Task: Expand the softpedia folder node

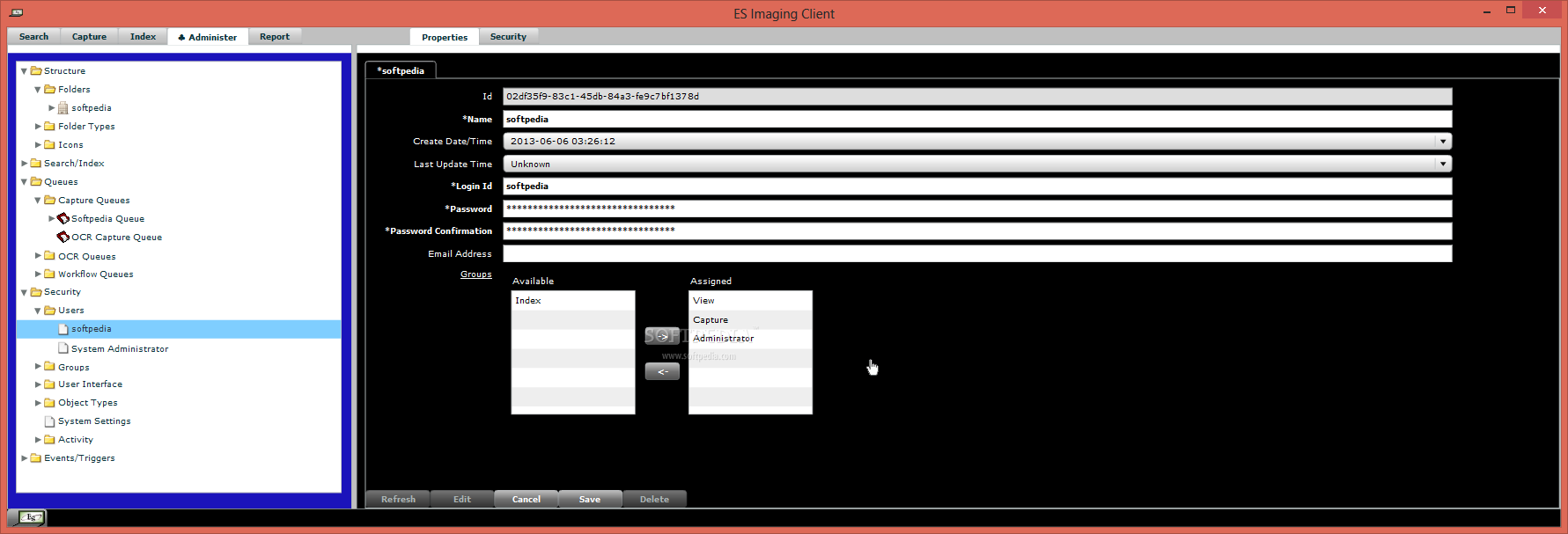Action: (x=52, y=108)
